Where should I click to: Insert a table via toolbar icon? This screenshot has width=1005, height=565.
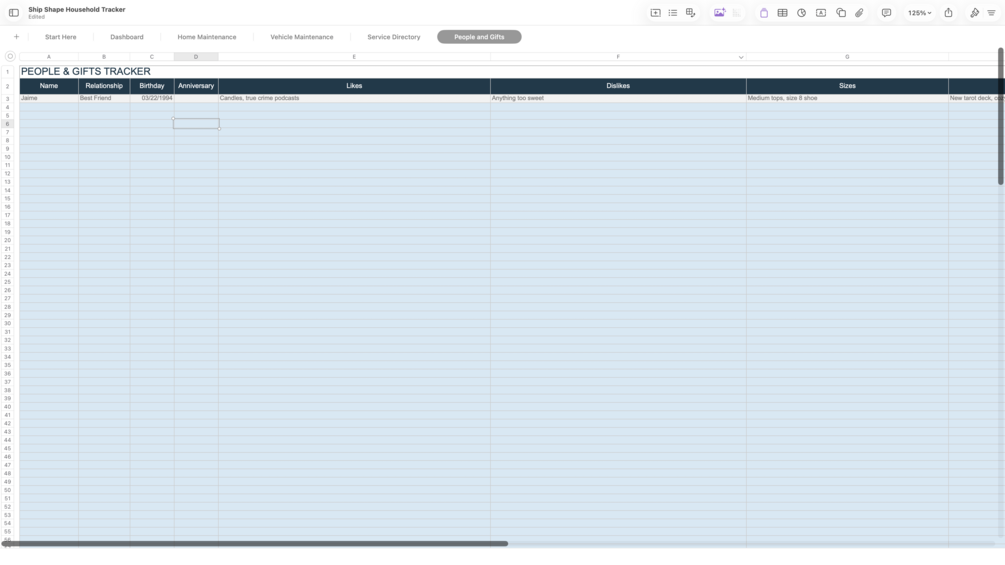point(782,13)
